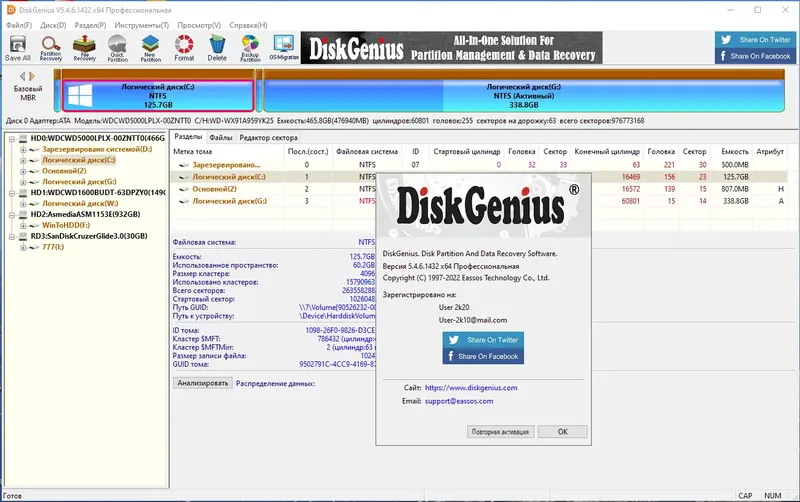The image size is (800, 502).
Task: Select the C: partition block with Windows logo
Action: (158, 95)
